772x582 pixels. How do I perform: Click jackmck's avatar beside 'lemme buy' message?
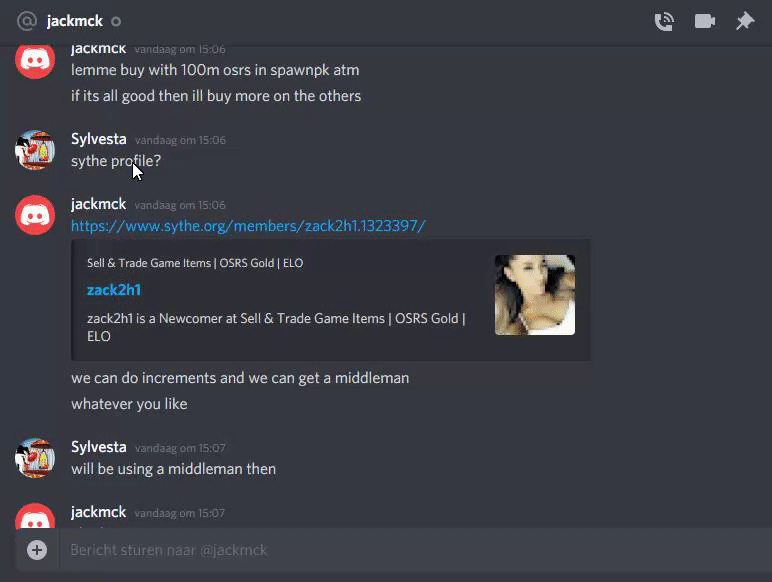35,60
